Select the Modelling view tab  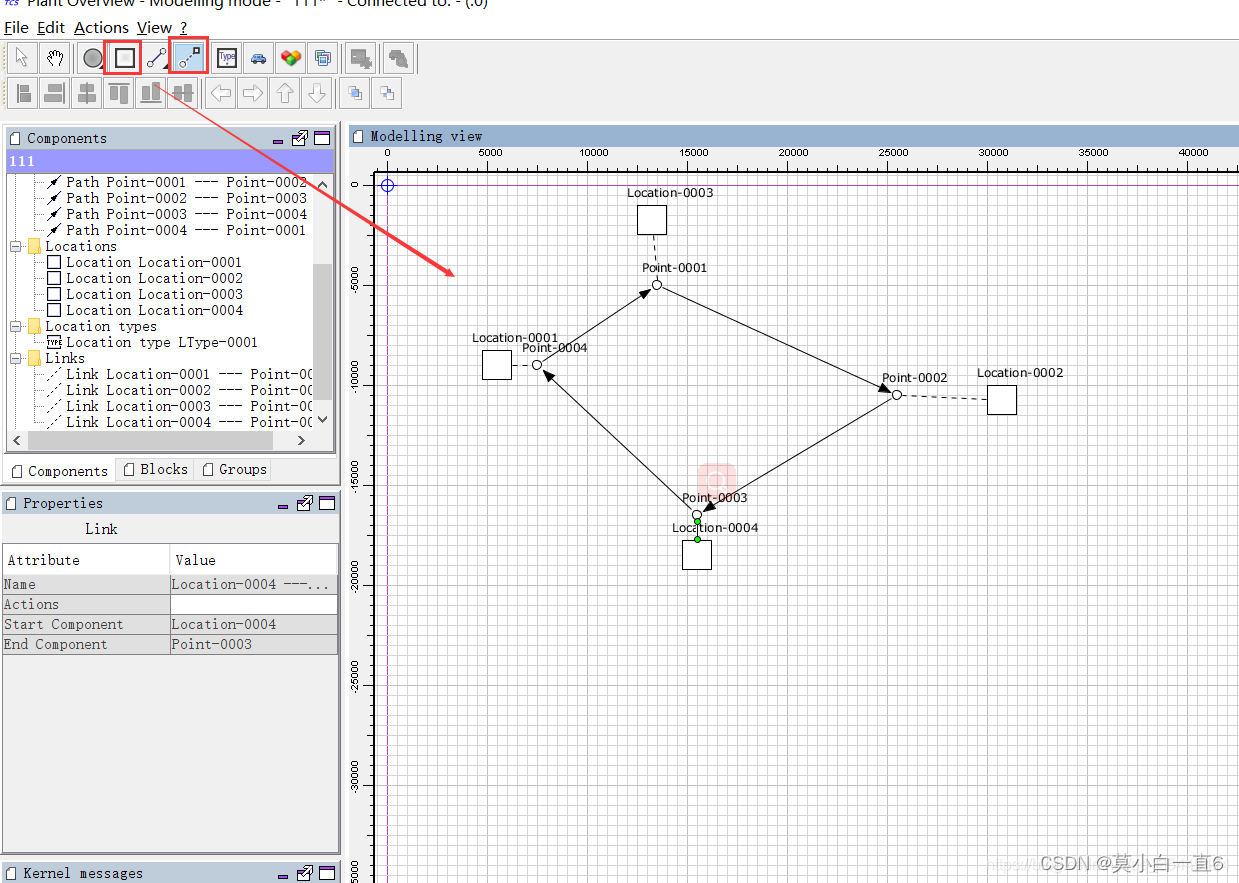click(x=427, y=136)
